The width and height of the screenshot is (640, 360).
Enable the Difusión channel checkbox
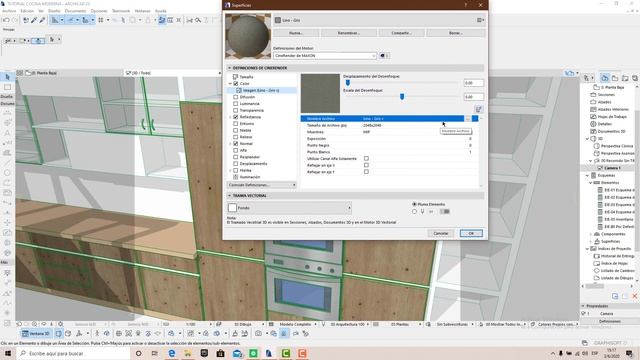[236, 97]
